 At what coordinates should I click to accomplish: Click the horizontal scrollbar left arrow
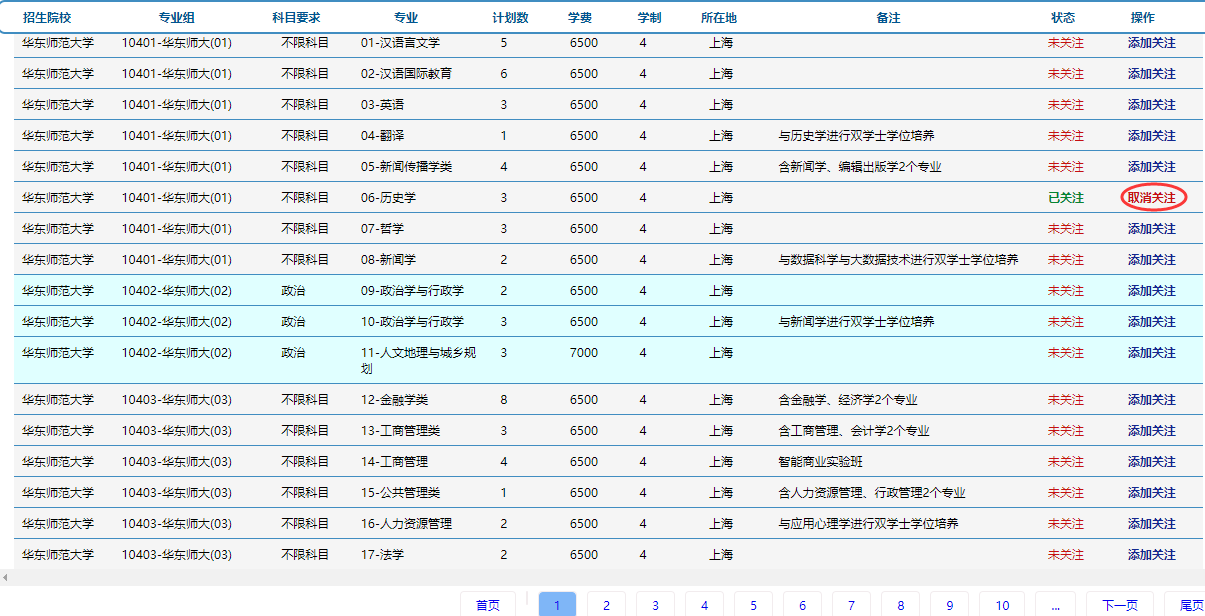coord(5,577)
